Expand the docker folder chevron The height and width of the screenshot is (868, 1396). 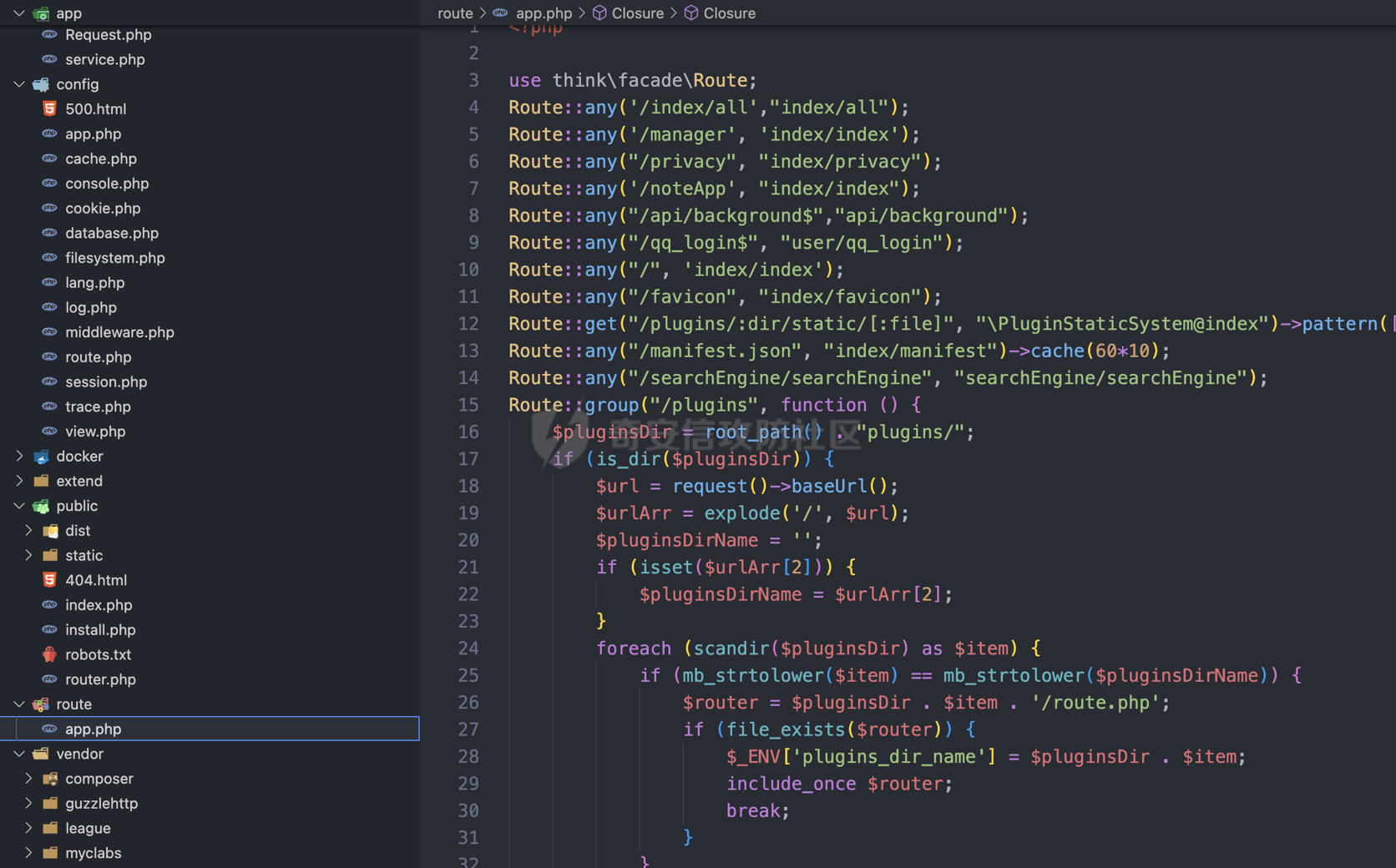pos(19,457)
